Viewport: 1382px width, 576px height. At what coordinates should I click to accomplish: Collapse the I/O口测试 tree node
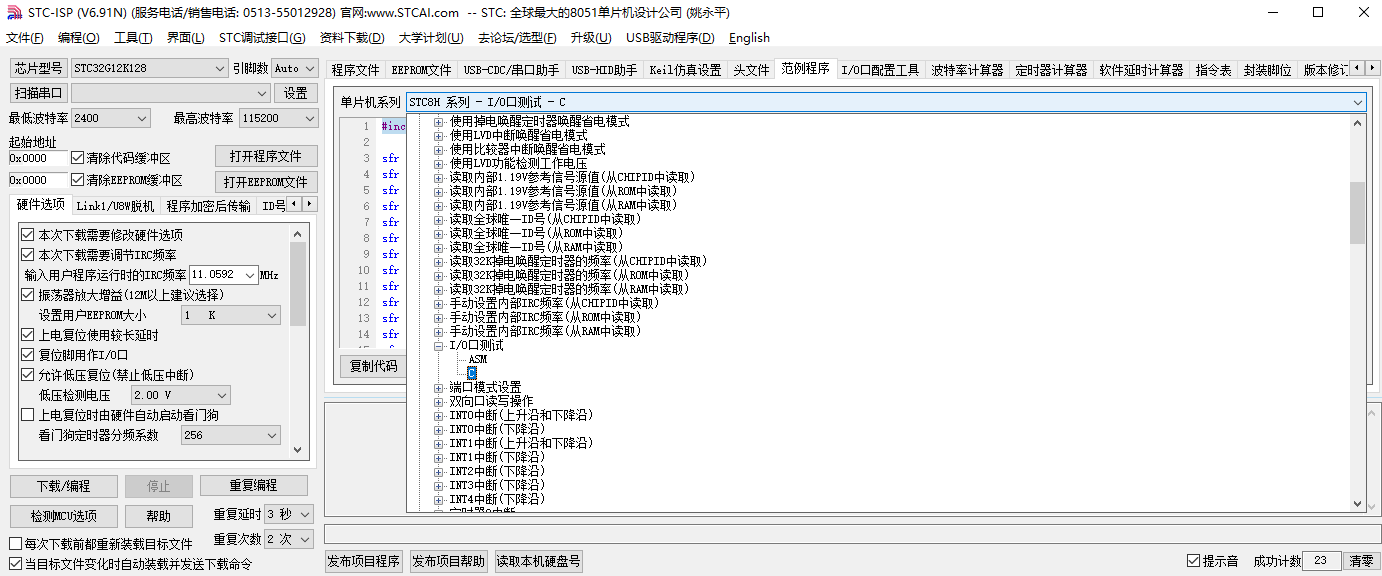click(x=439, y=345)
